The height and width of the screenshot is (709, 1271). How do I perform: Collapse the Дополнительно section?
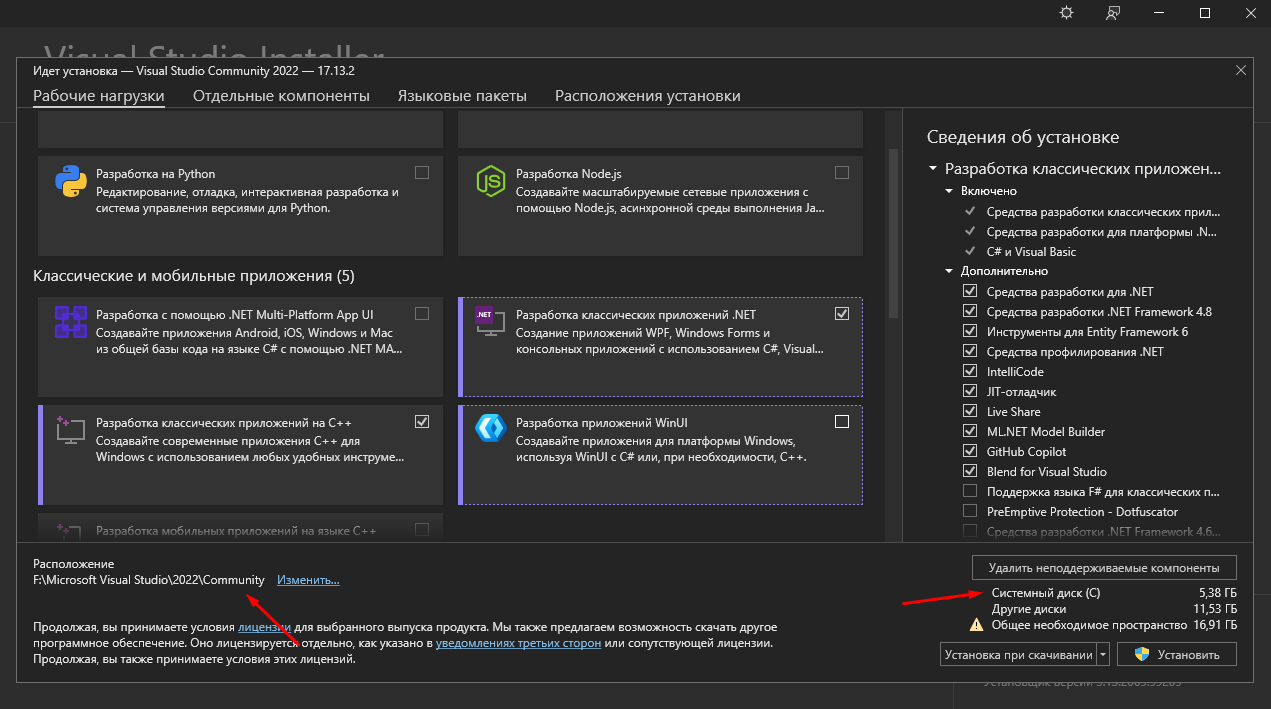[949, 270]
